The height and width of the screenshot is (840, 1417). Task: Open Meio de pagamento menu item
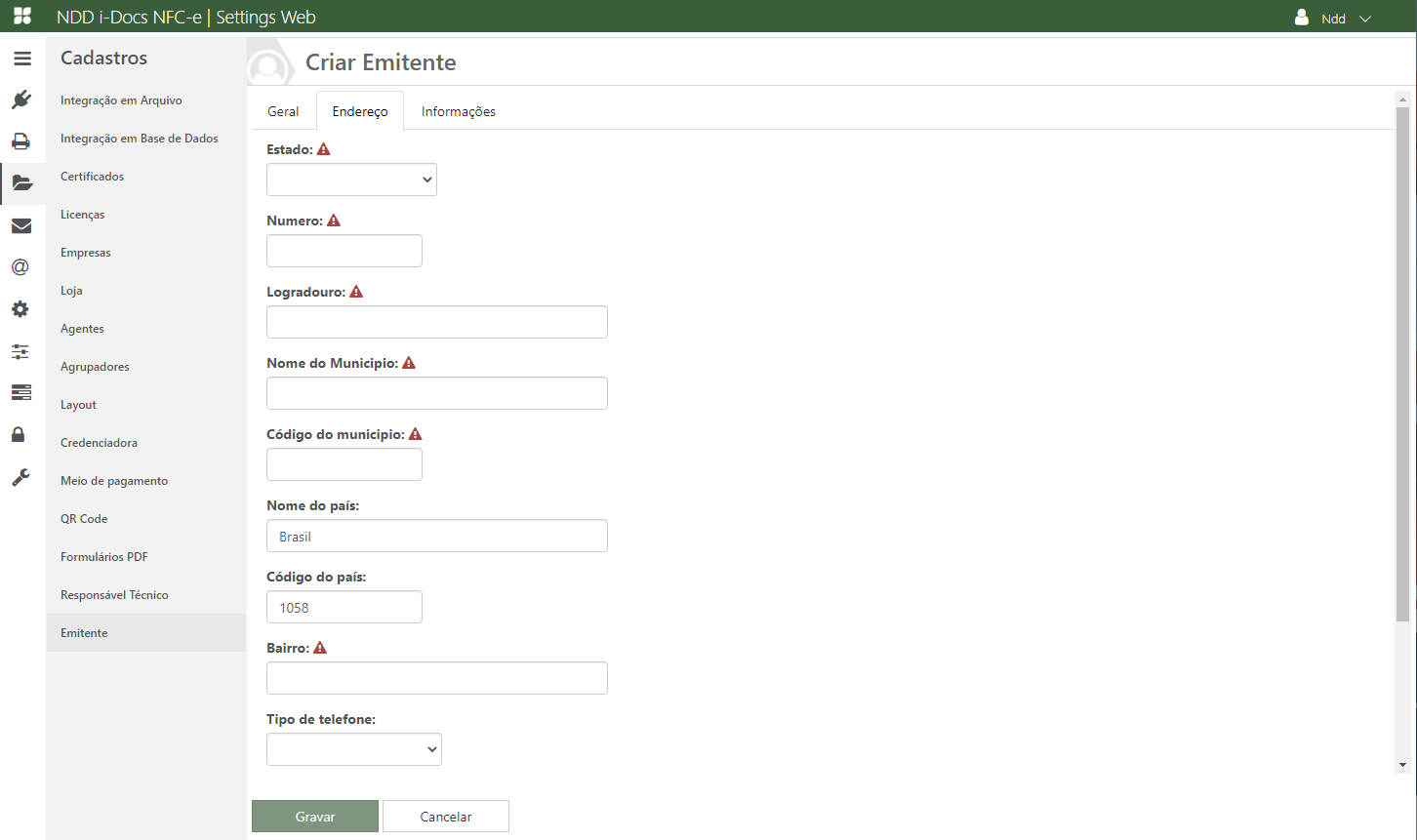[x=145, y=481]
